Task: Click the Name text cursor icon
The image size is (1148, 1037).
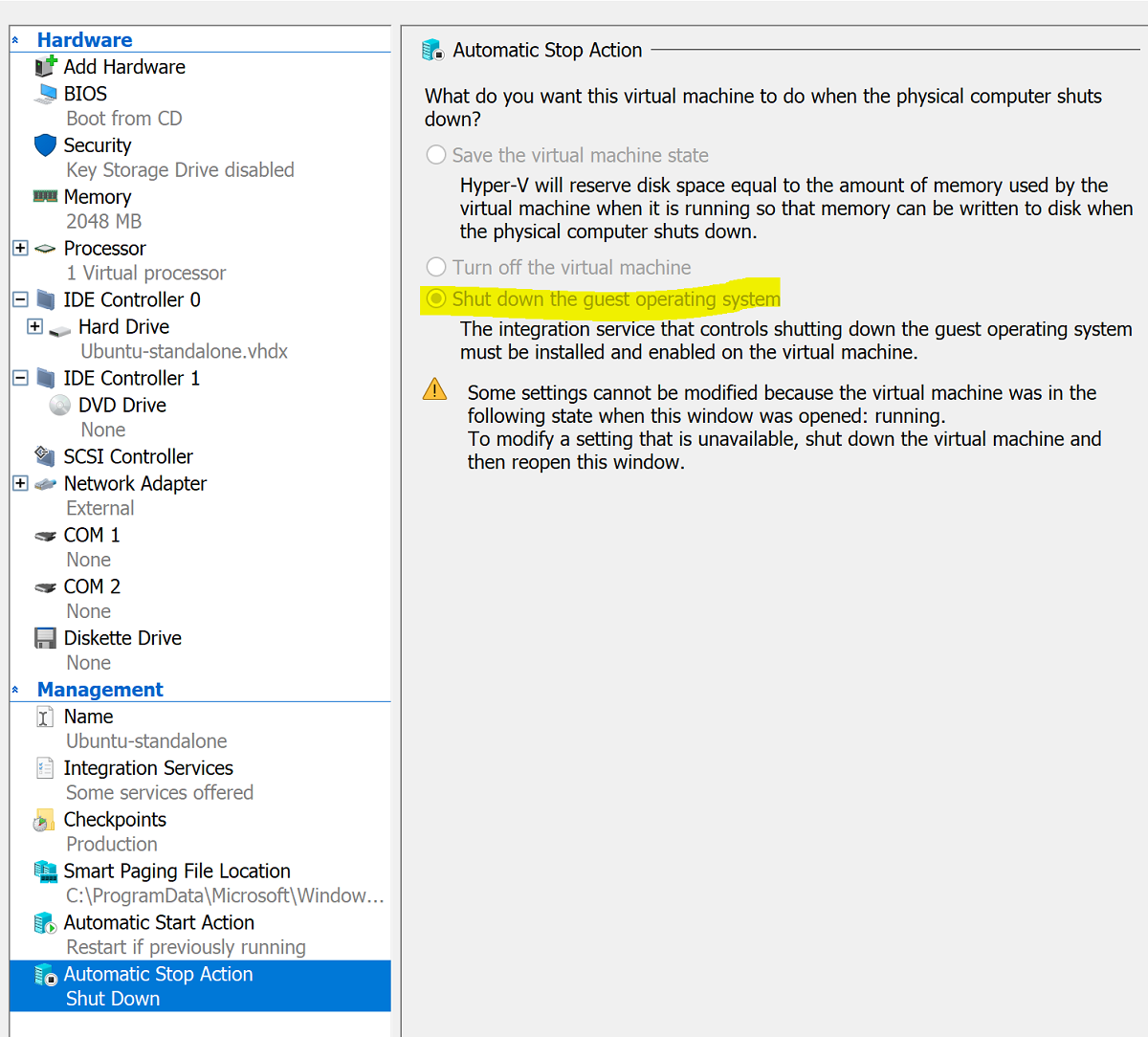Action: click(x=44, y=717)
